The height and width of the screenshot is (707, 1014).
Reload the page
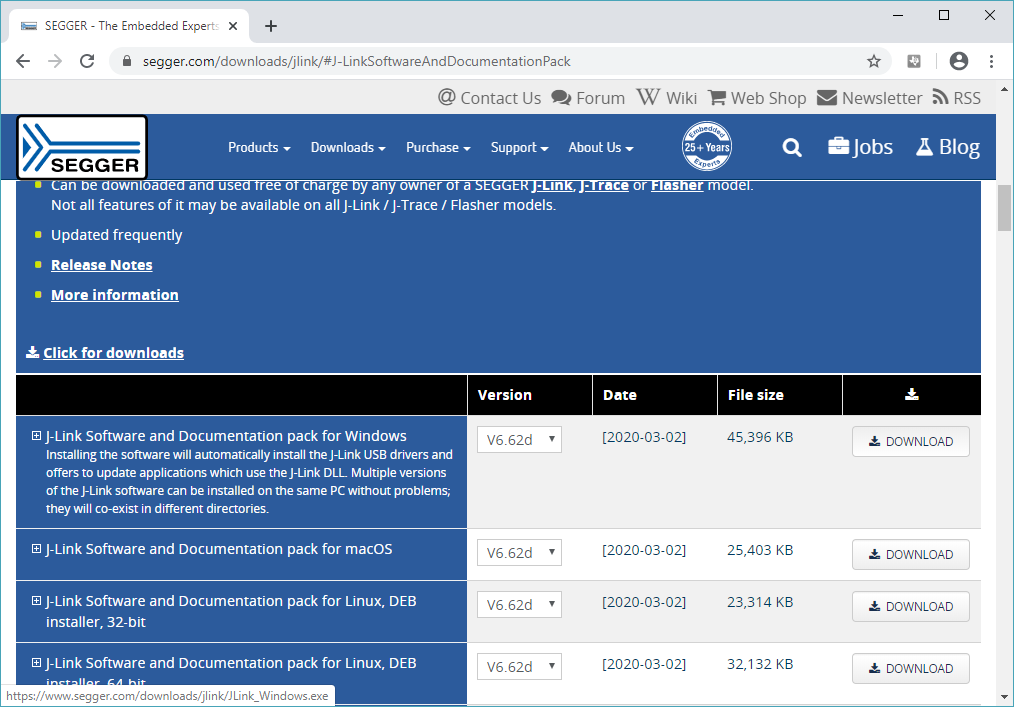[x=87, y=61]
